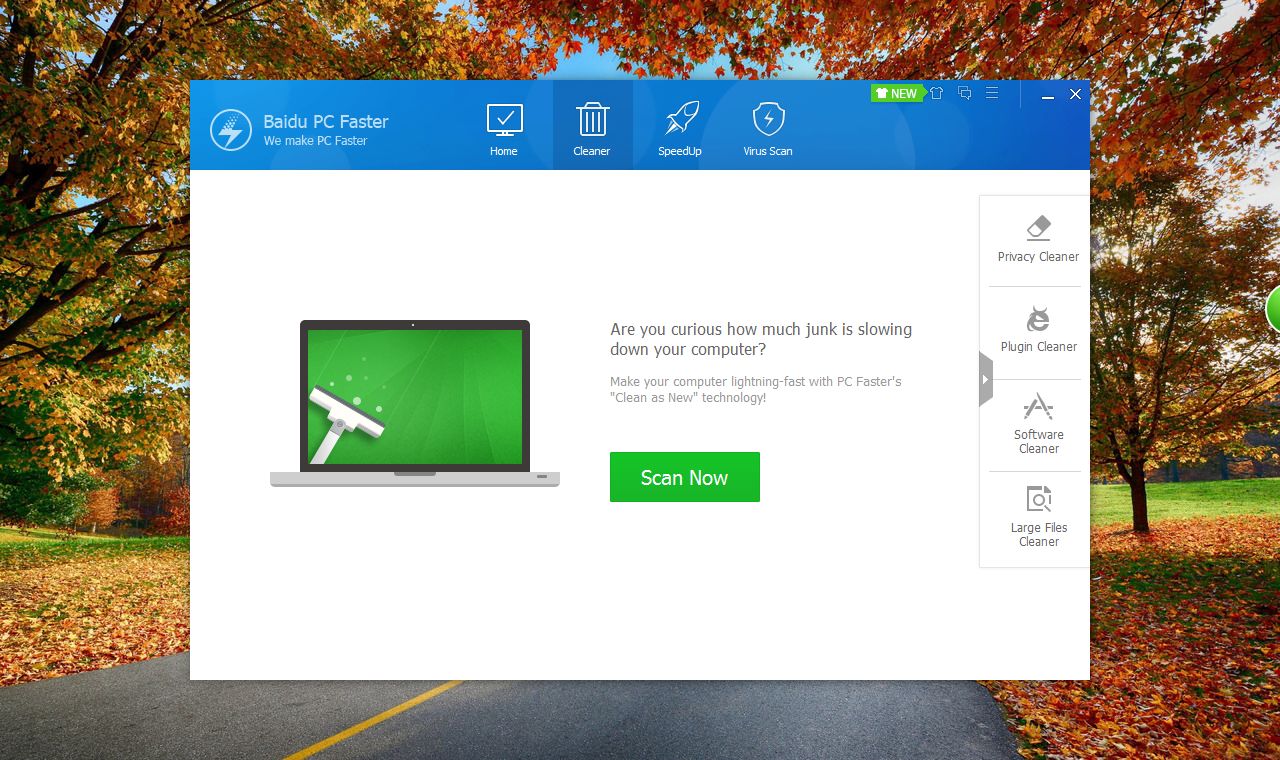
Task: Go to the Virus Scan tab
Action: (768, 128)
